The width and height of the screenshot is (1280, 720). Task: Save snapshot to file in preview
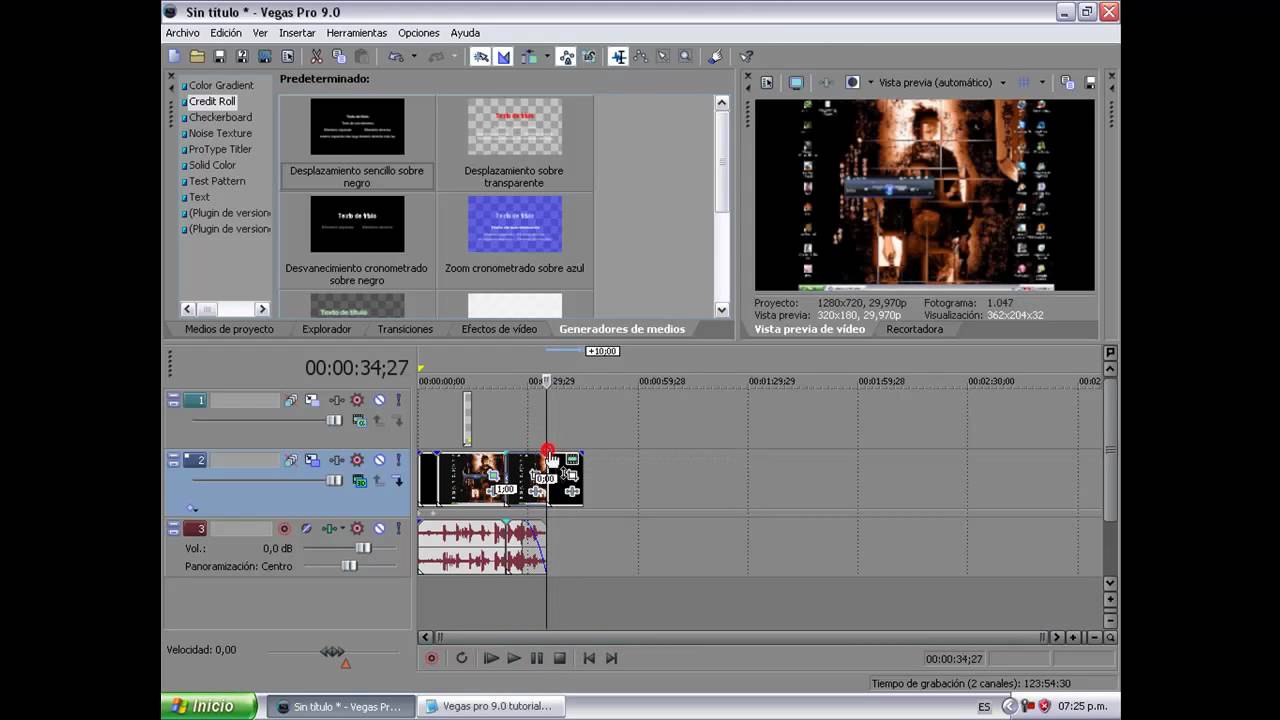[1090, 83]
